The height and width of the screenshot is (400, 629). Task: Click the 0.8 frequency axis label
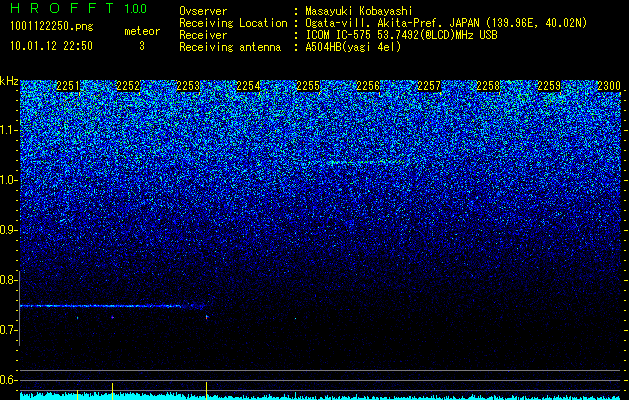pos(9,280)
